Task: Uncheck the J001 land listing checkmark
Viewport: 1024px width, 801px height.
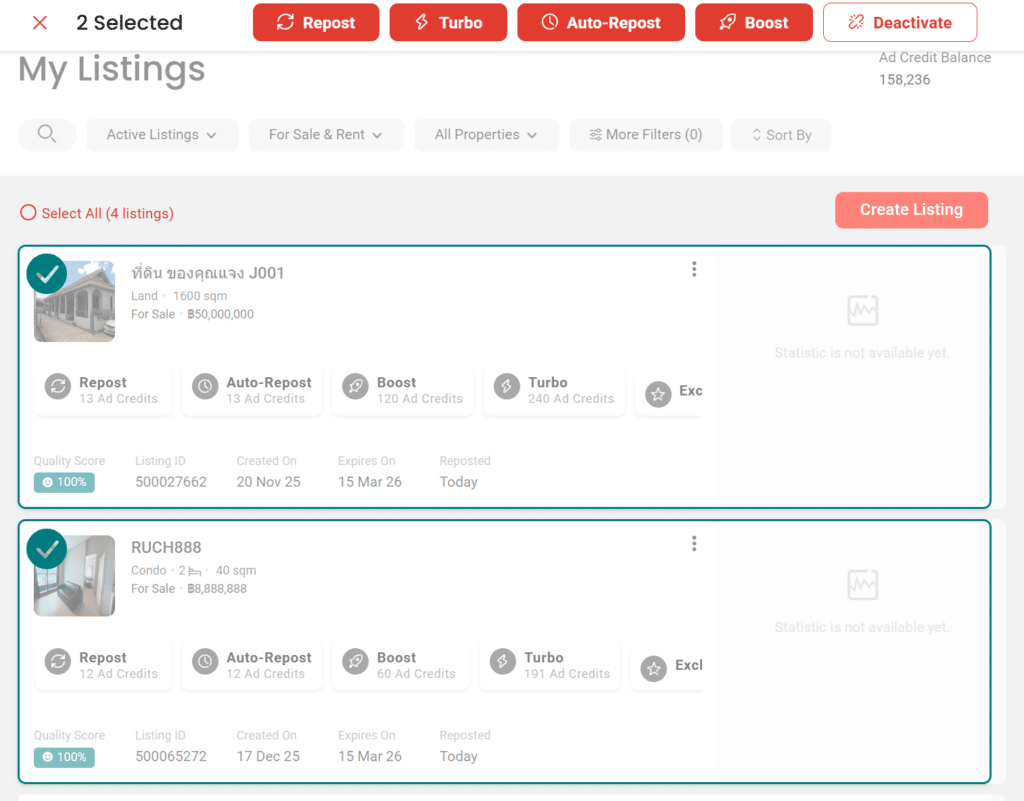Action: pyautogui.click(x=47, y=274)
